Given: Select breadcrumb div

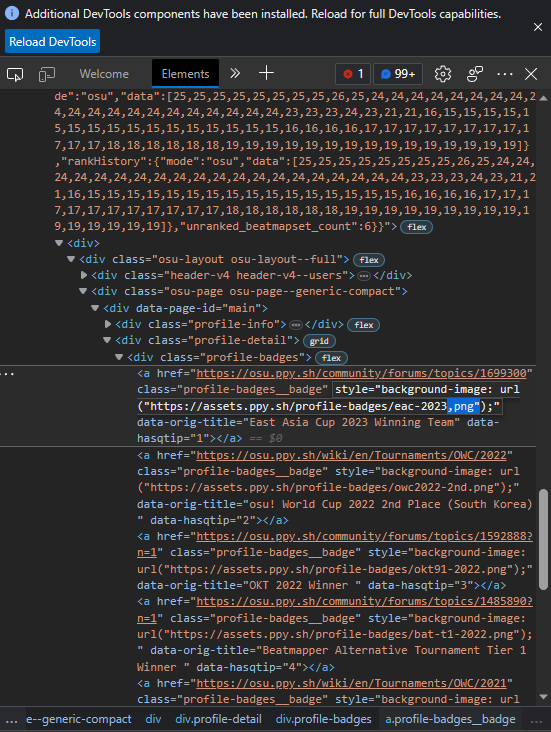Looking at the screenshot, I should pyautogui.click(x=153, y=719).
